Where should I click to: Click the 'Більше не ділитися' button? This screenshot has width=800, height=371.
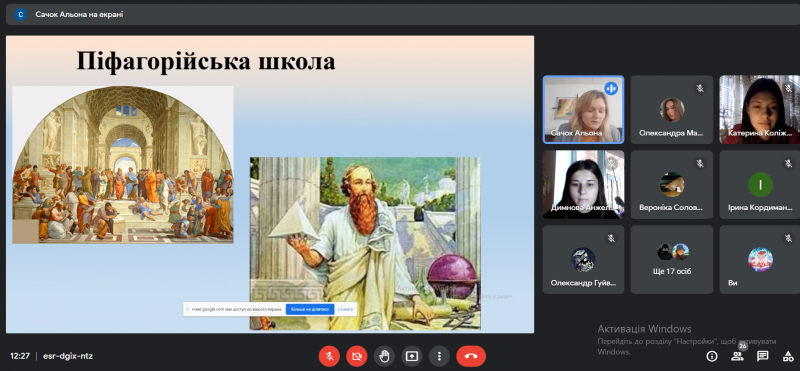pyautogui.click(x=310, y=309)
